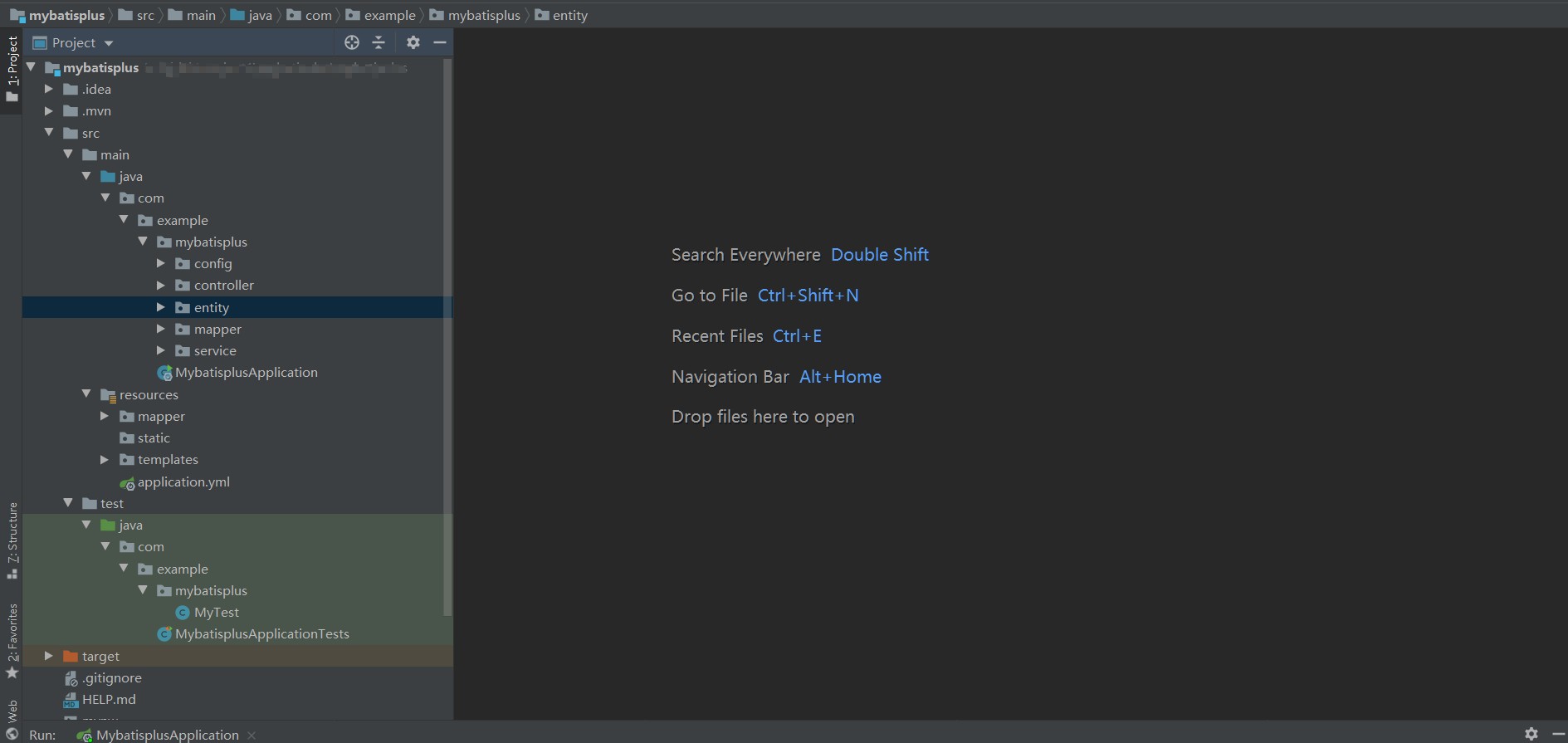This screenshot has width=1568, height=743.
Task: Select the mapper folder under resources
Action: point(161,416)
